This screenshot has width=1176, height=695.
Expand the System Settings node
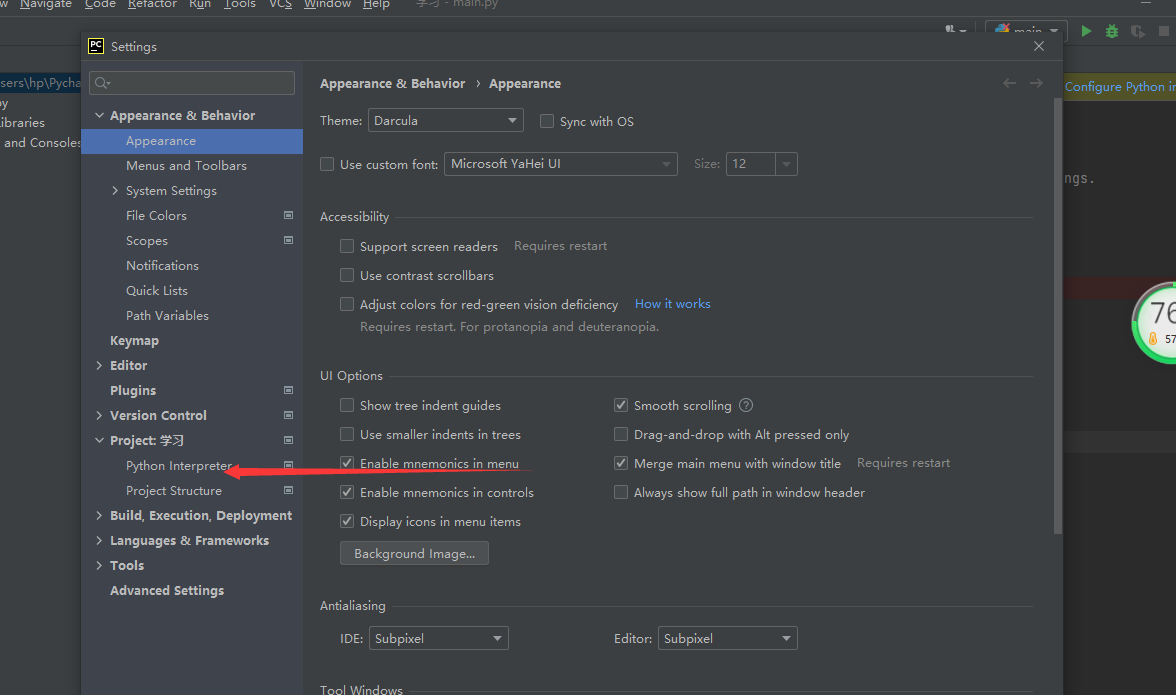[115, 190]
